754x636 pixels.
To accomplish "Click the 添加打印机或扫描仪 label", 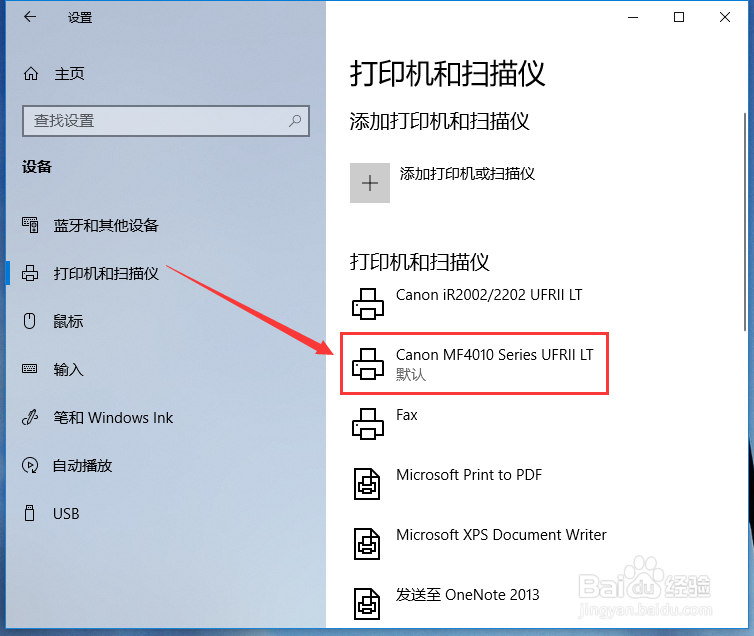I will 467,174.
